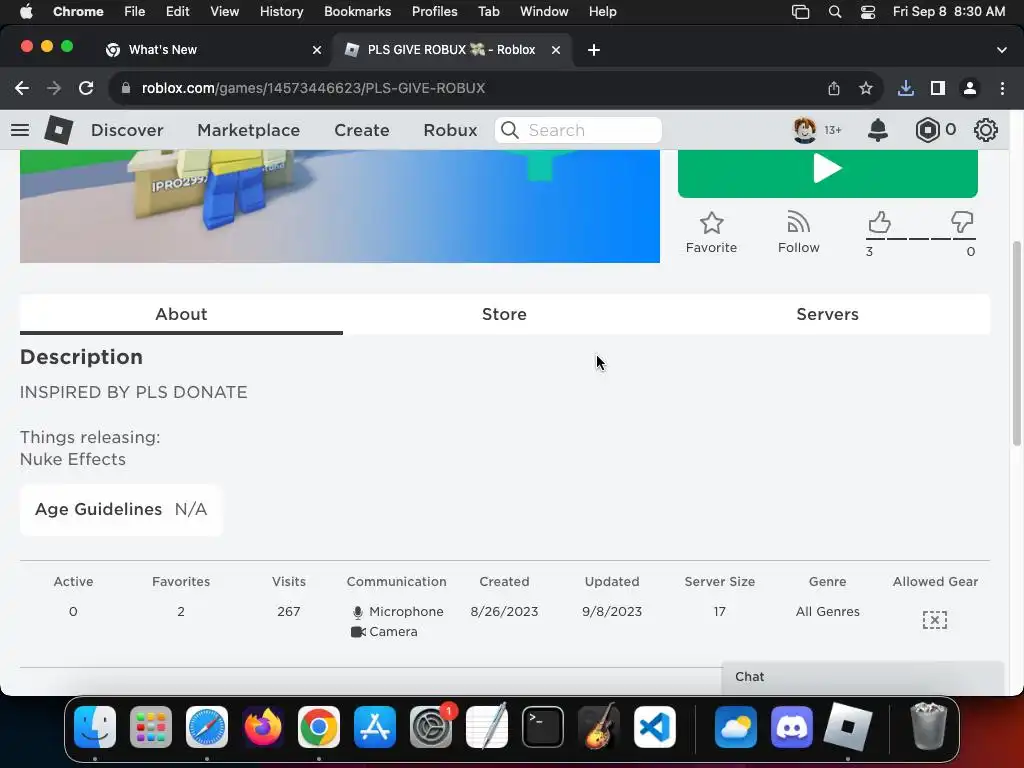The width and height of the screenshot is (1024, 768).
Task: Open Discord from the Dock
Action: pyautogui.click(x=792, y=726)
